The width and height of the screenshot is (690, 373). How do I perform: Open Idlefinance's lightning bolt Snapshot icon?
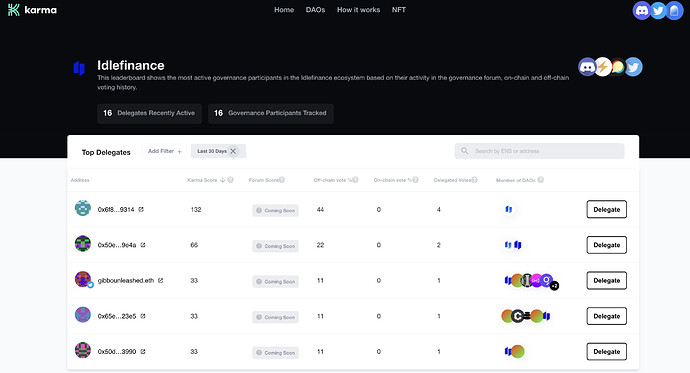pos(603,67)
